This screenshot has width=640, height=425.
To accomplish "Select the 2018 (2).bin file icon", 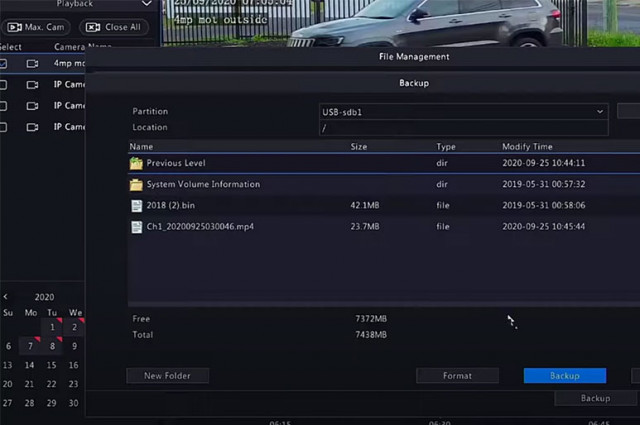I will tap(137, 206).
